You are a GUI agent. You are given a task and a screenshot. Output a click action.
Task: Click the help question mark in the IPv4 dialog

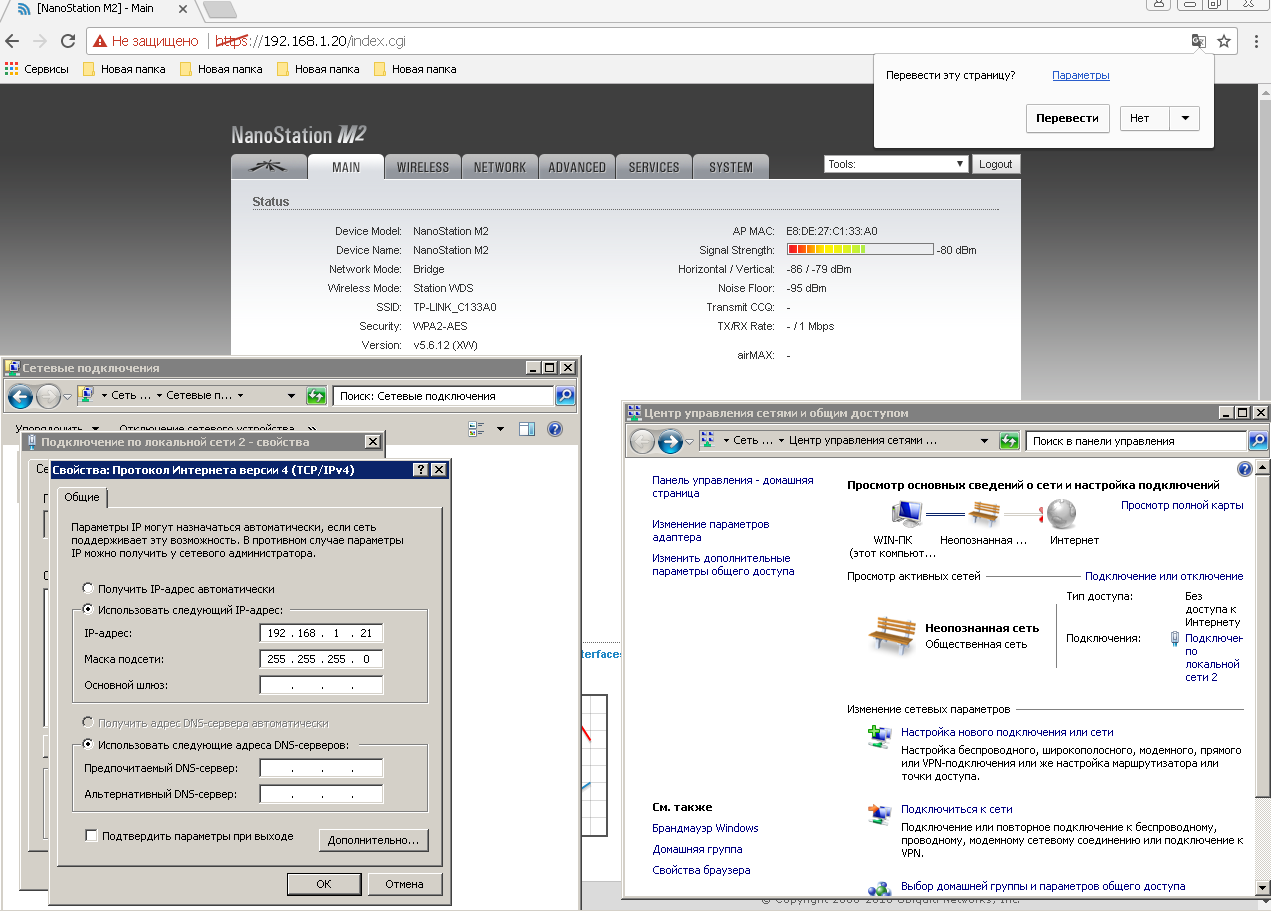pyautogui.click(x=421, y=469)
